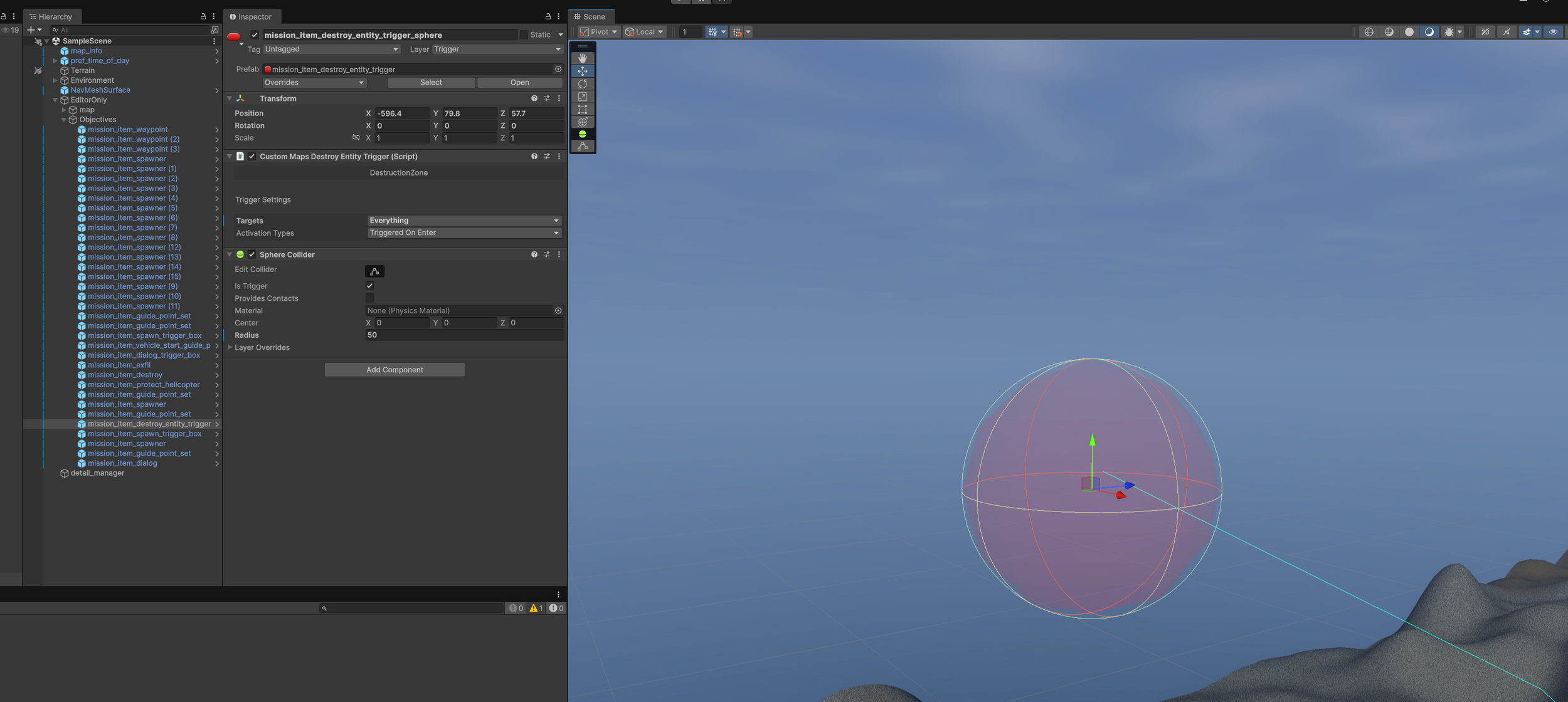Select the Scale tool
Viewport: 1568px width, 702px height.
click(582, 97)
